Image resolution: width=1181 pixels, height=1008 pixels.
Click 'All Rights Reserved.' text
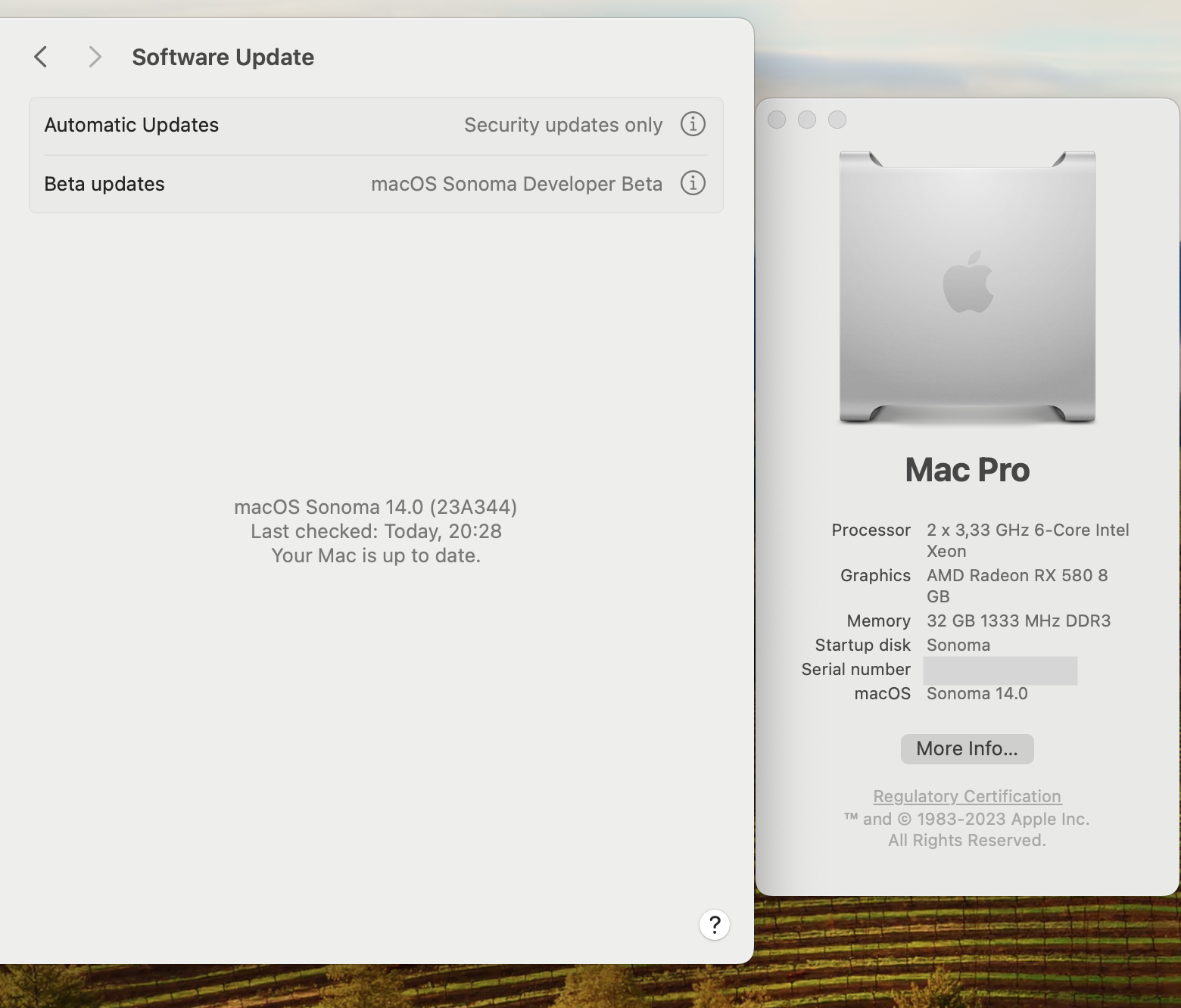(967, 840)
